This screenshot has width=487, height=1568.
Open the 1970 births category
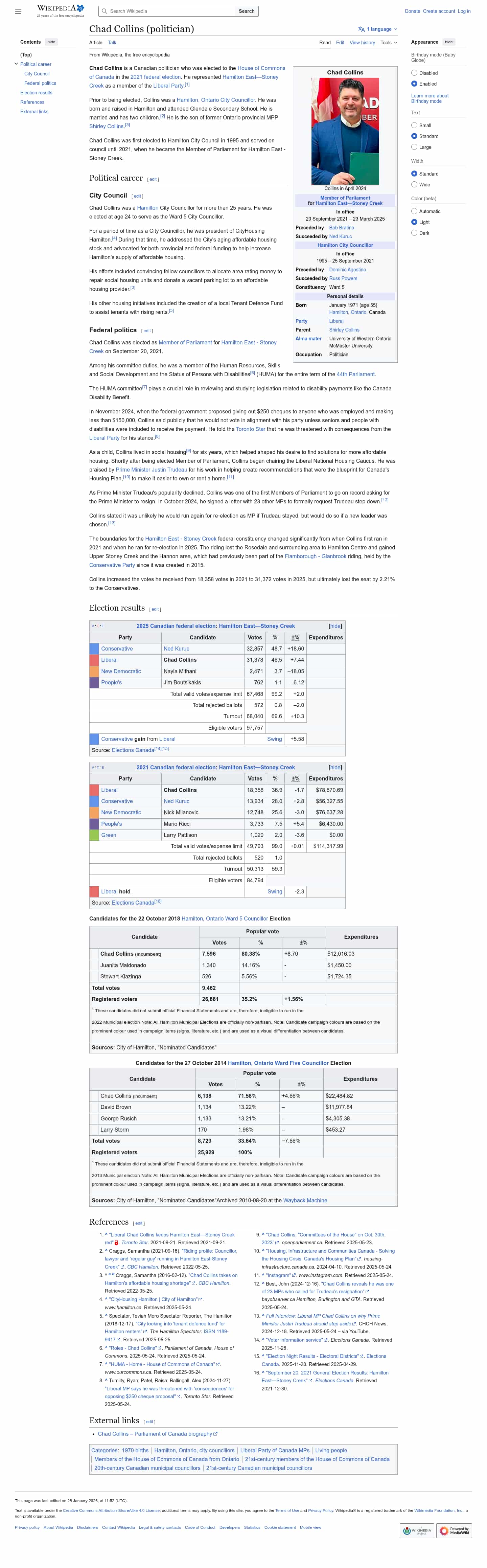135,1451
